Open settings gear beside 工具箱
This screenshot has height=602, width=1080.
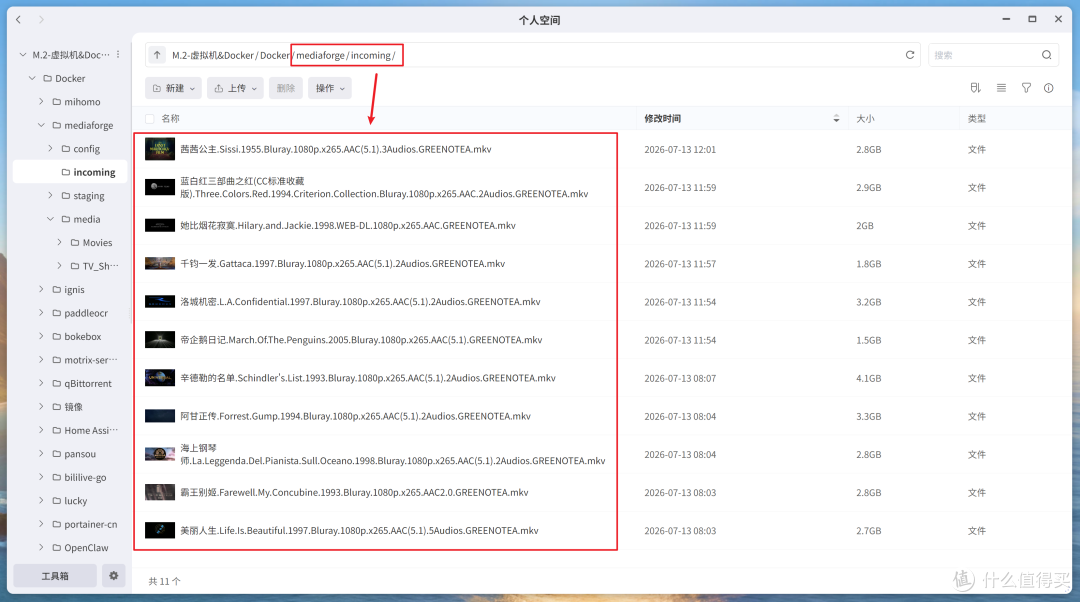click(x=114, y=576)
